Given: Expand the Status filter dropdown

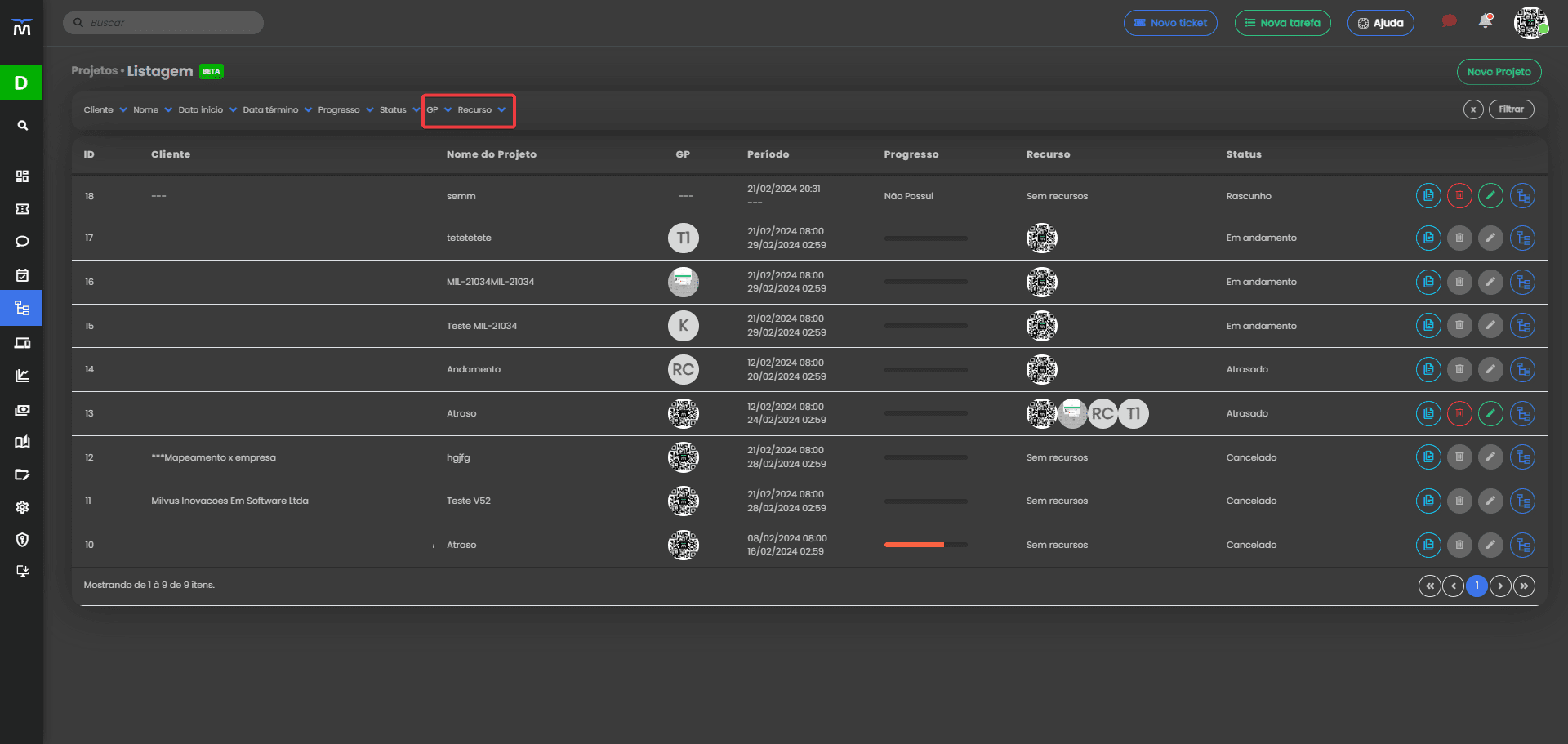Looking at the screenshot, I should tap(399, 110).
